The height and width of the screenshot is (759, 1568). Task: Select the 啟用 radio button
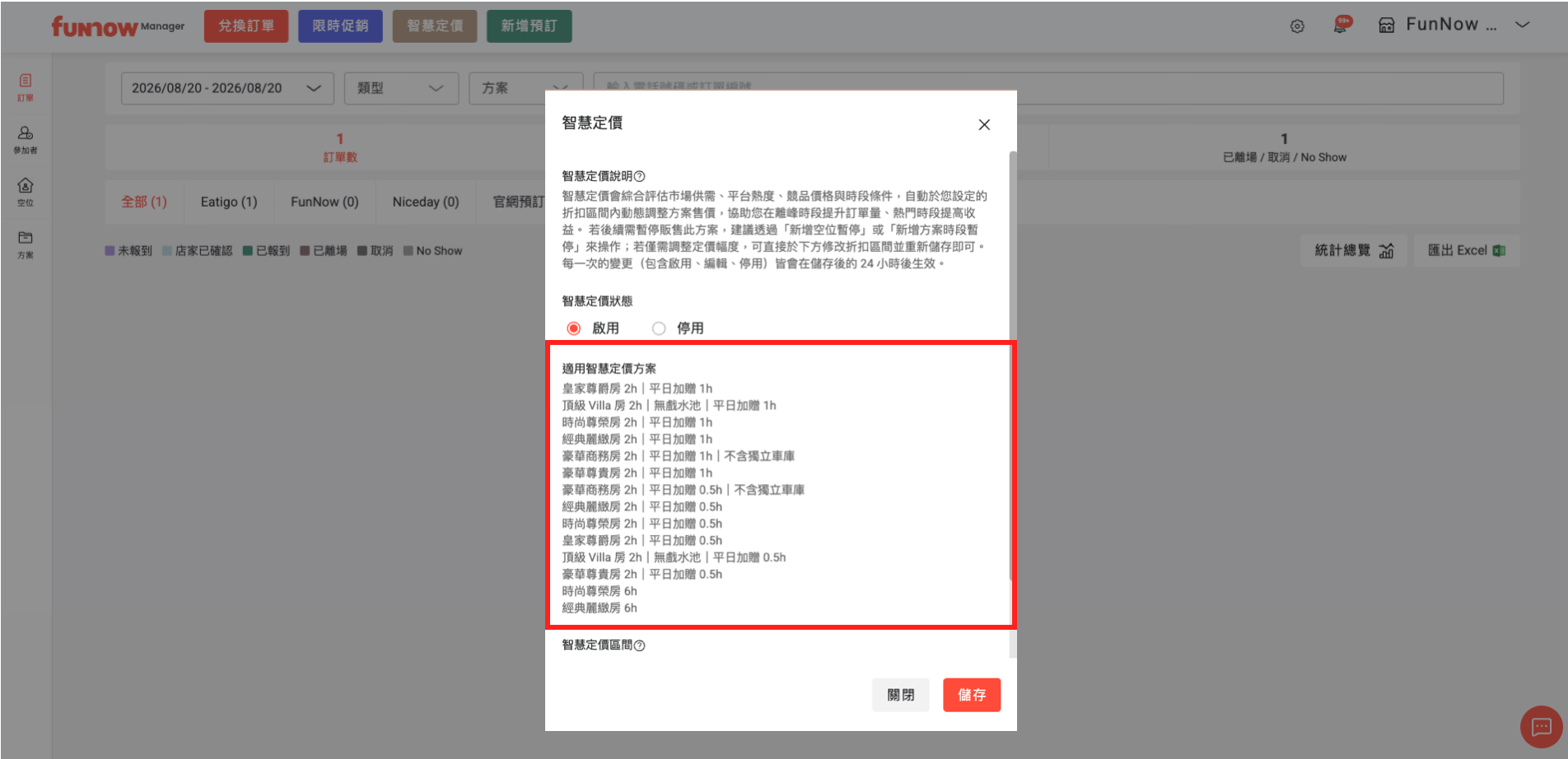pyautogui.click(x=574, y=328)
